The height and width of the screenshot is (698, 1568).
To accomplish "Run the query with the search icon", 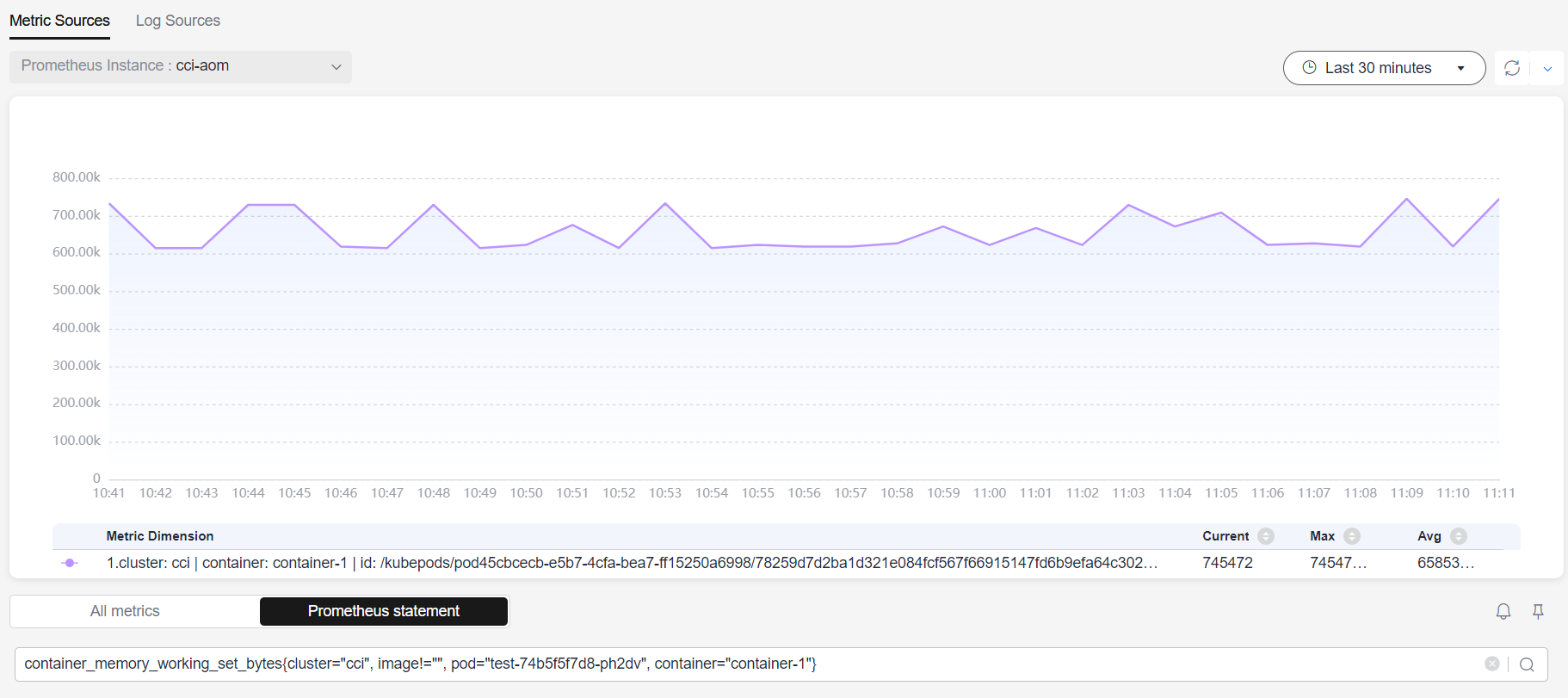I will pos(1527,664).
